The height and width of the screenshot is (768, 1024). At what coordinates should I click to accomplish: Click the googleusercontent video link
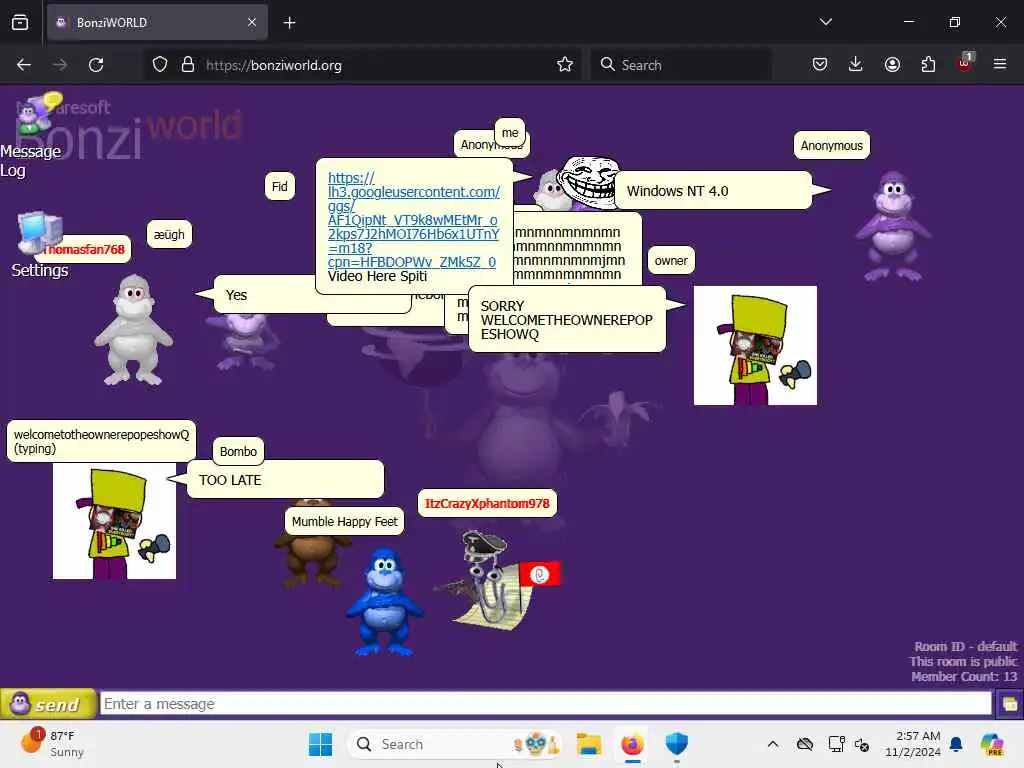[x=413, y=219]
